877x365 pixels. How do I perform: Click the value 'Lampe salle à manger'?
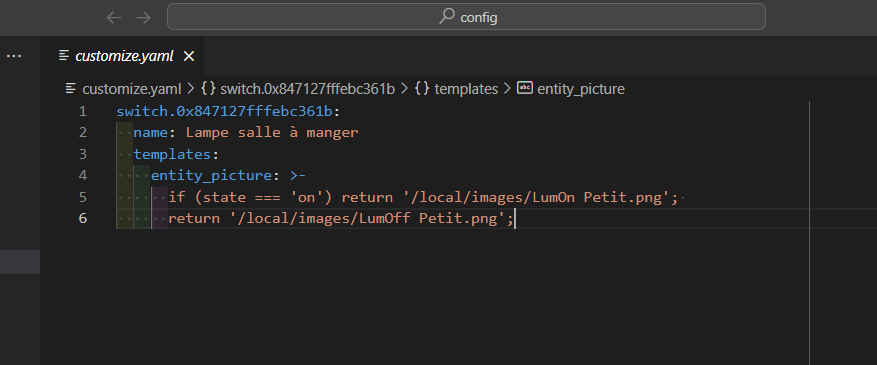click(272, 132)
